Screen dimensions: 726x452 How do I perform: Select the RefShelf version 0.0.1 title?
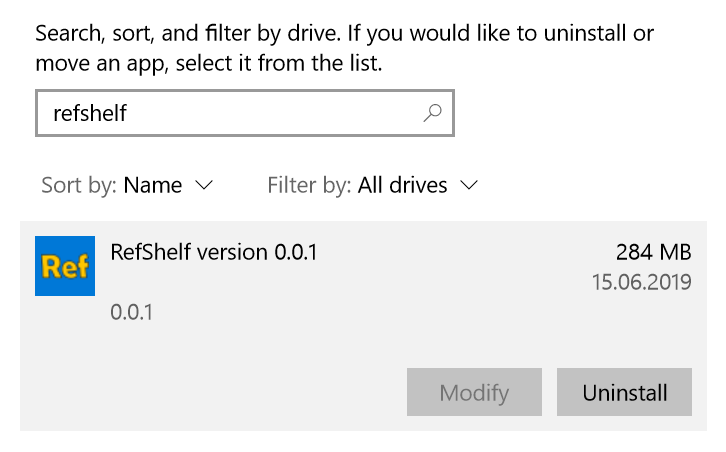(x=214, y=252)
